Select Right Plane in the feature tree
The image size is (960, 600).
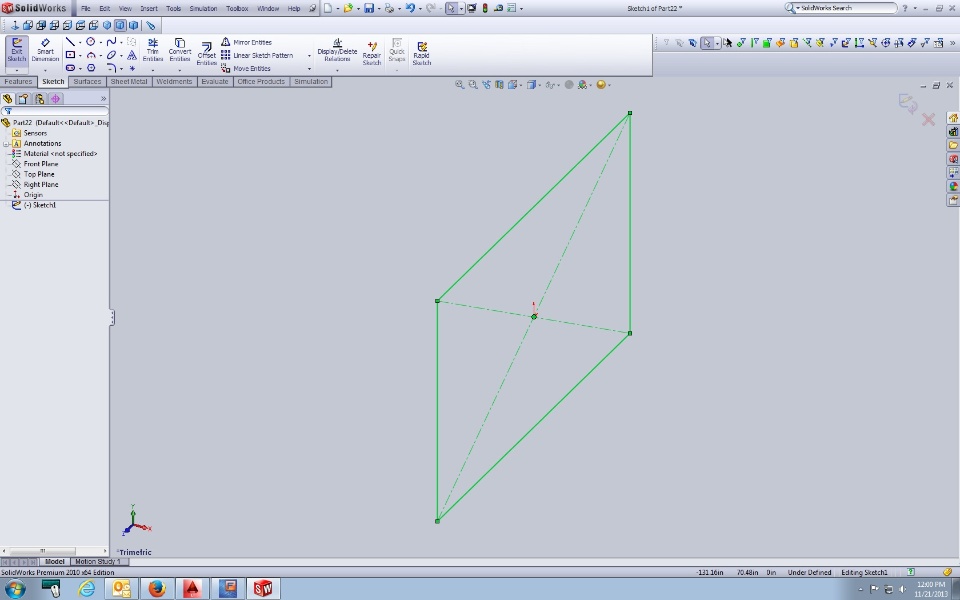41,185
